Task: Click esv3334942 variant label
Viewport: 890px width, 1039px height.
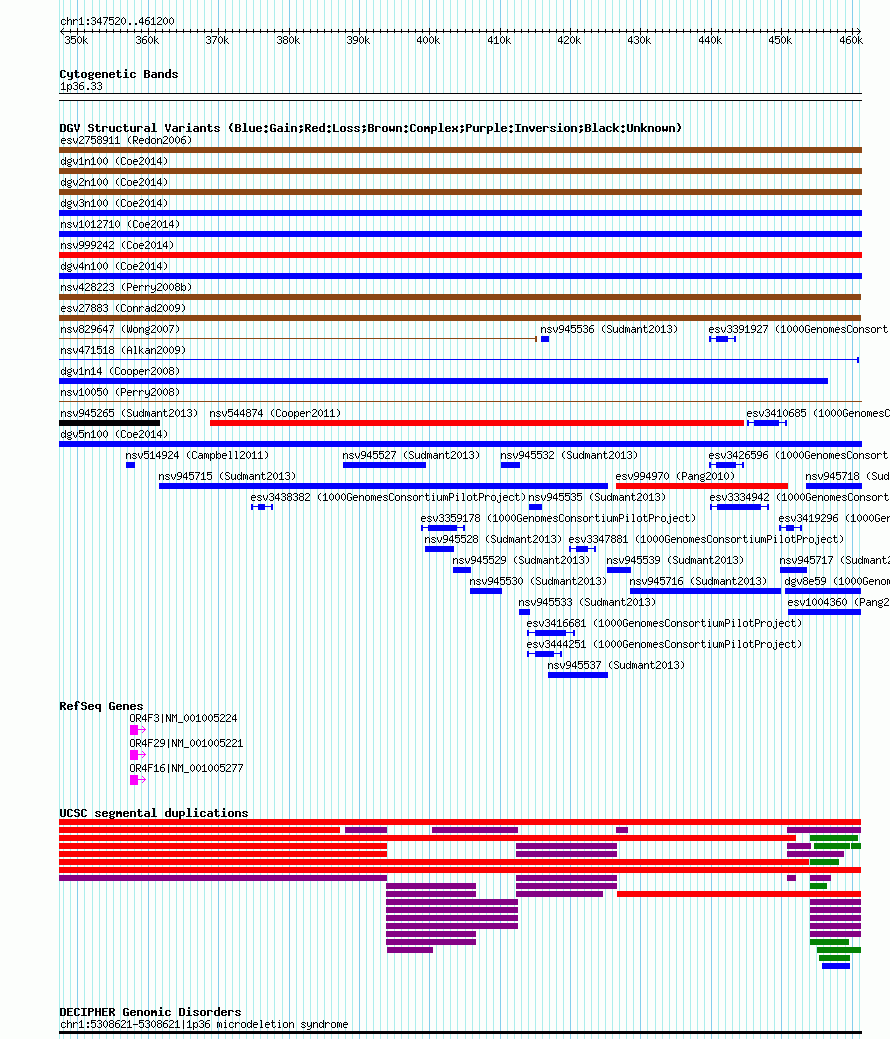Action: pyautogui.click(x=799, y=498)
